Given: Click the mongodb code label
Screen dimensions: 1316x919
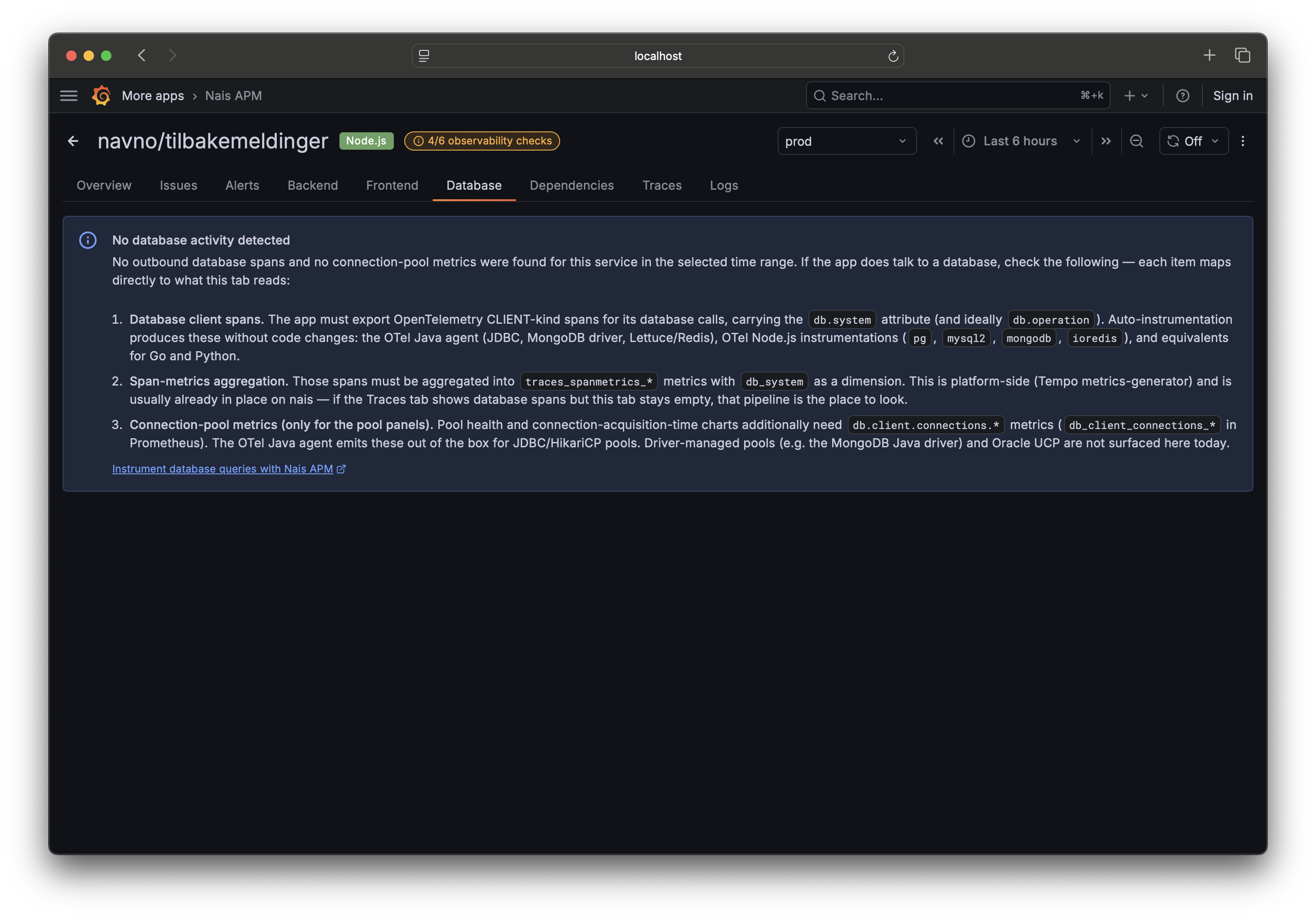Looking at the screenshot, I should coord(1029,338).
